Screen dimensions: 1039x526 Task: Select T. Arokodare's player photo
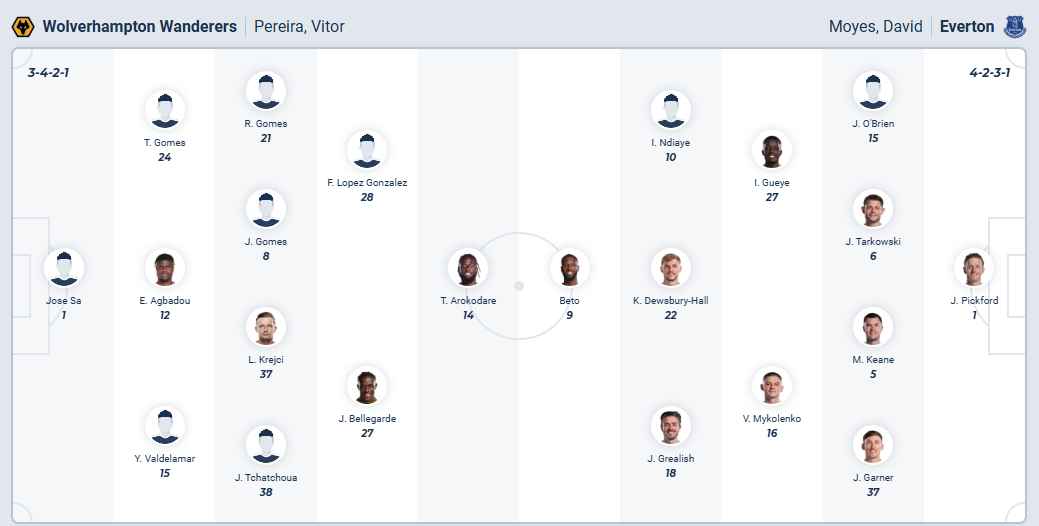point(468,268)
